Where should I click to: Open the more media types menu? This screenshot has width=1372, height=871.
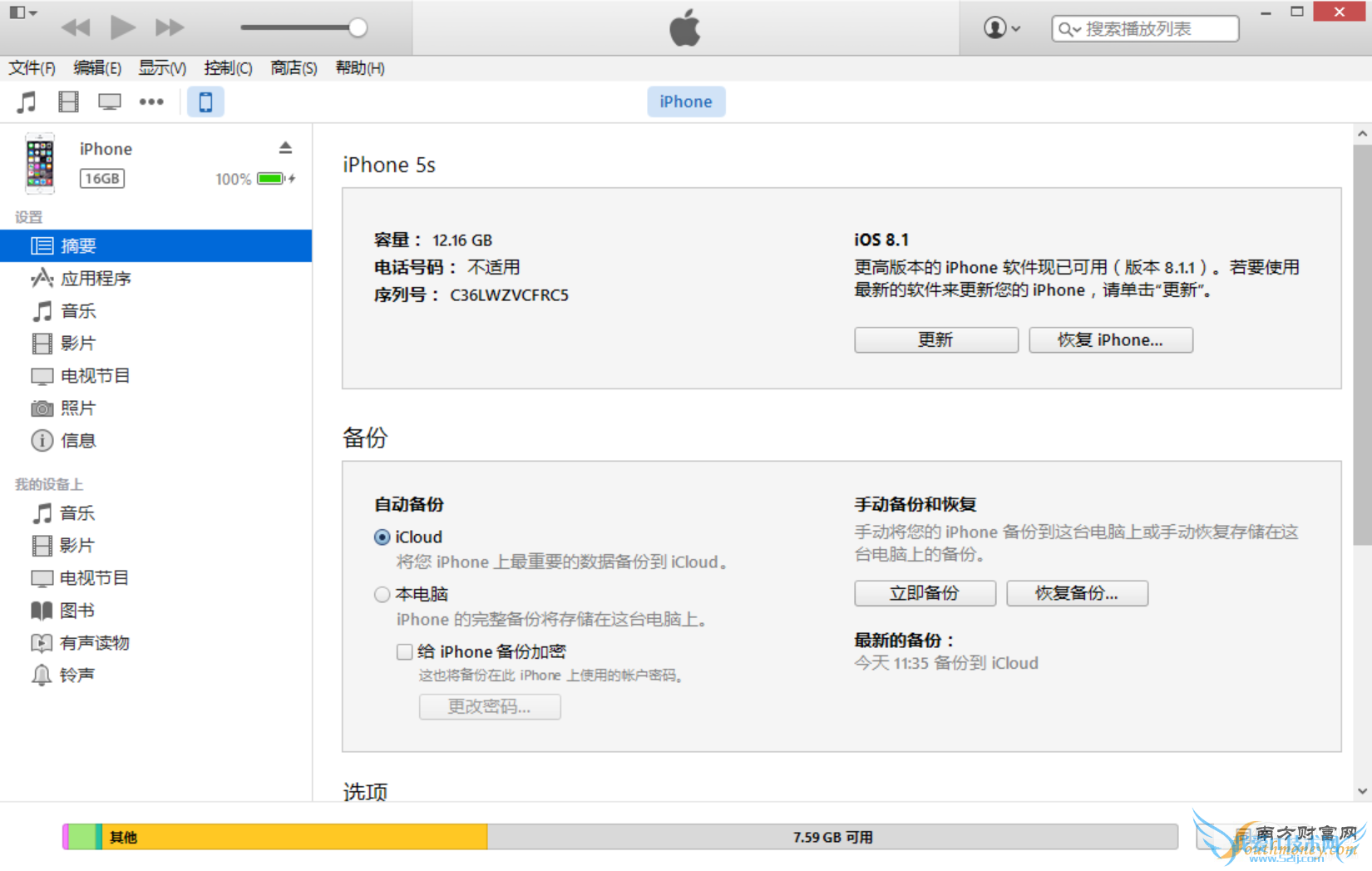151,101
